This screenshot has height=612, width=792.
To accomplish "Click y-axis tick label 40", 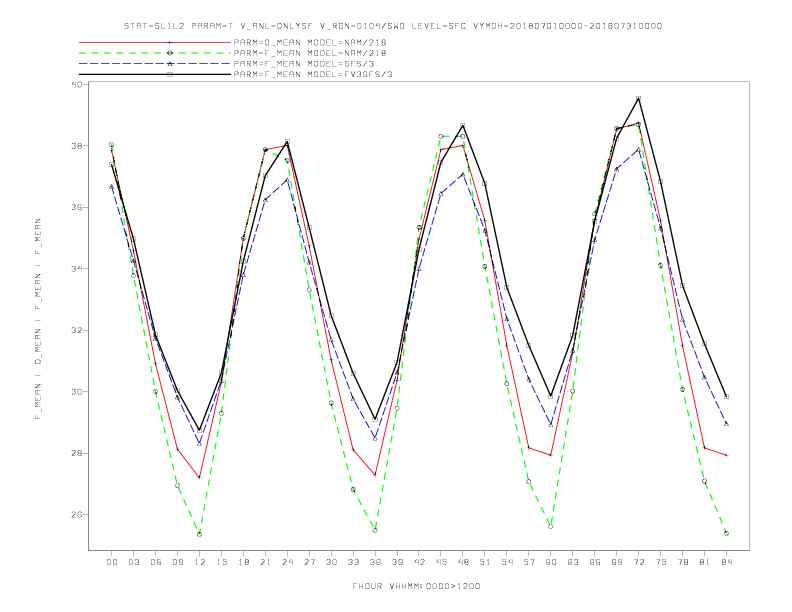I will [77, 84].
